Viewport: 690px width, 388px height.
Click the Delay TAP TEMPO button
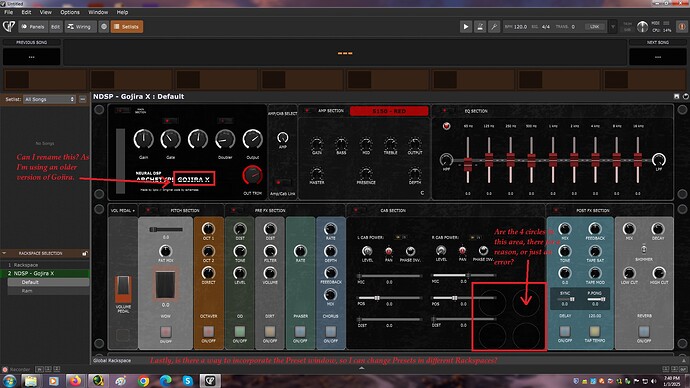[x=595, y=331]
